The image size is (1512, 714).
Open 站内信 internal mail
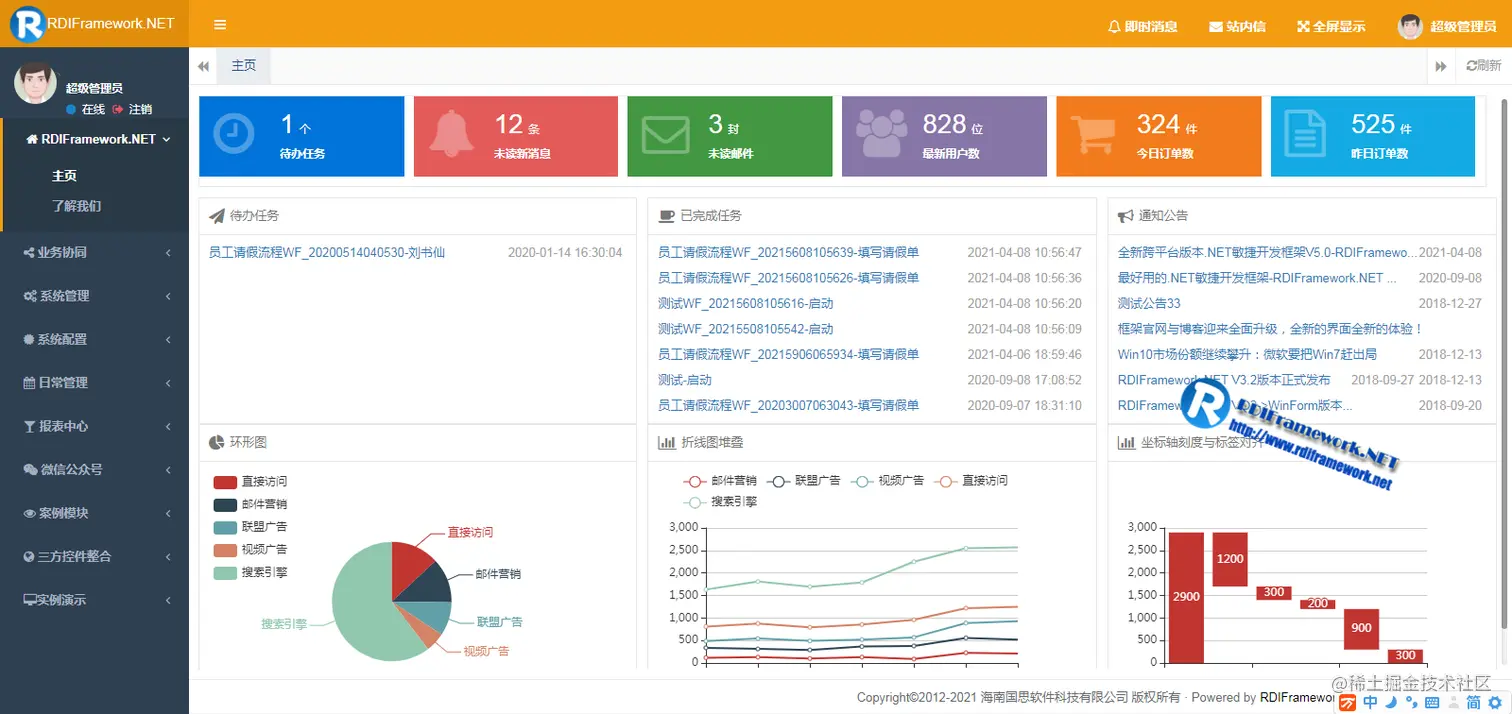point(1237,27)
